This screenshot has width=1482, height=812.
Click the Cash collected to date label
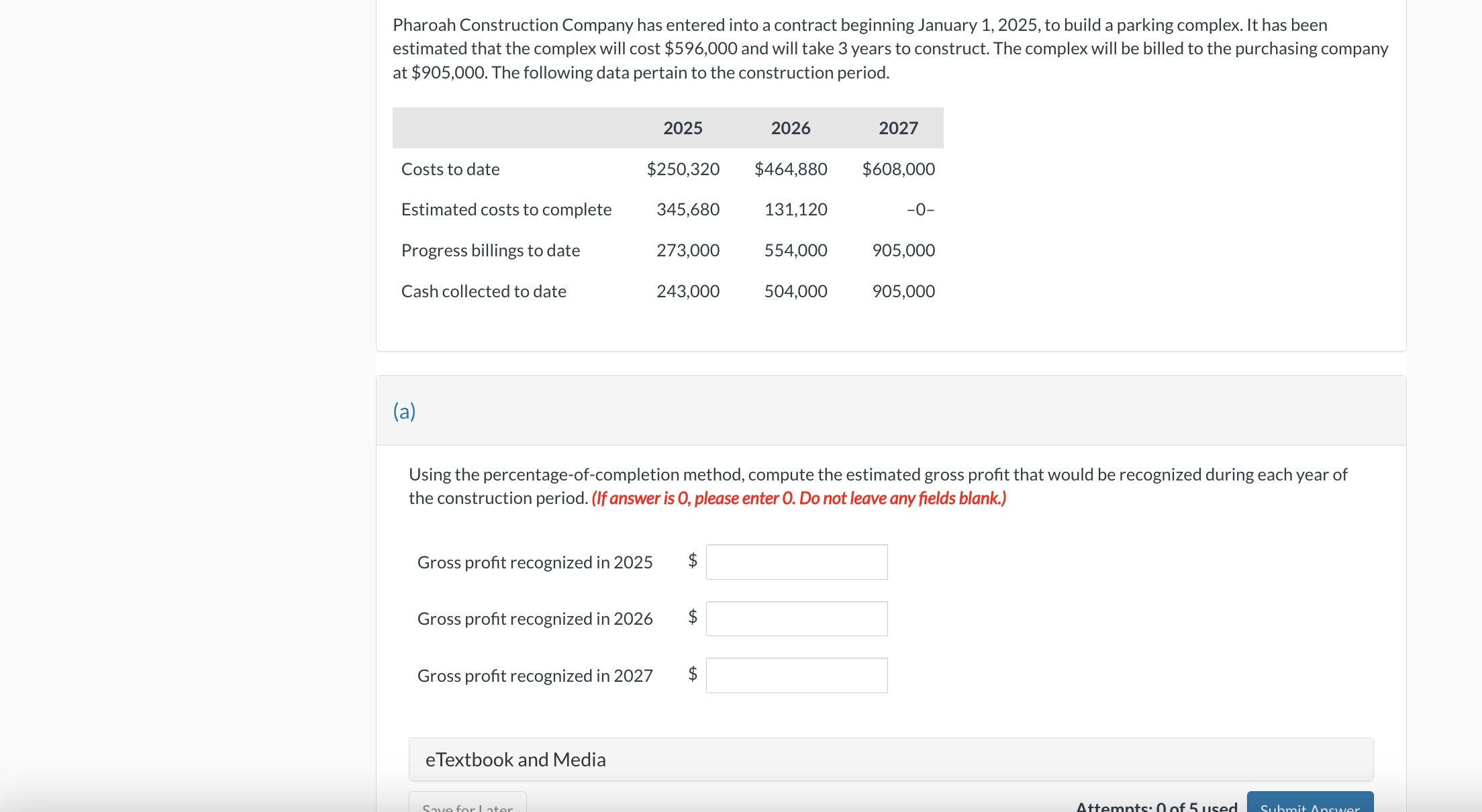coord(483,291)
